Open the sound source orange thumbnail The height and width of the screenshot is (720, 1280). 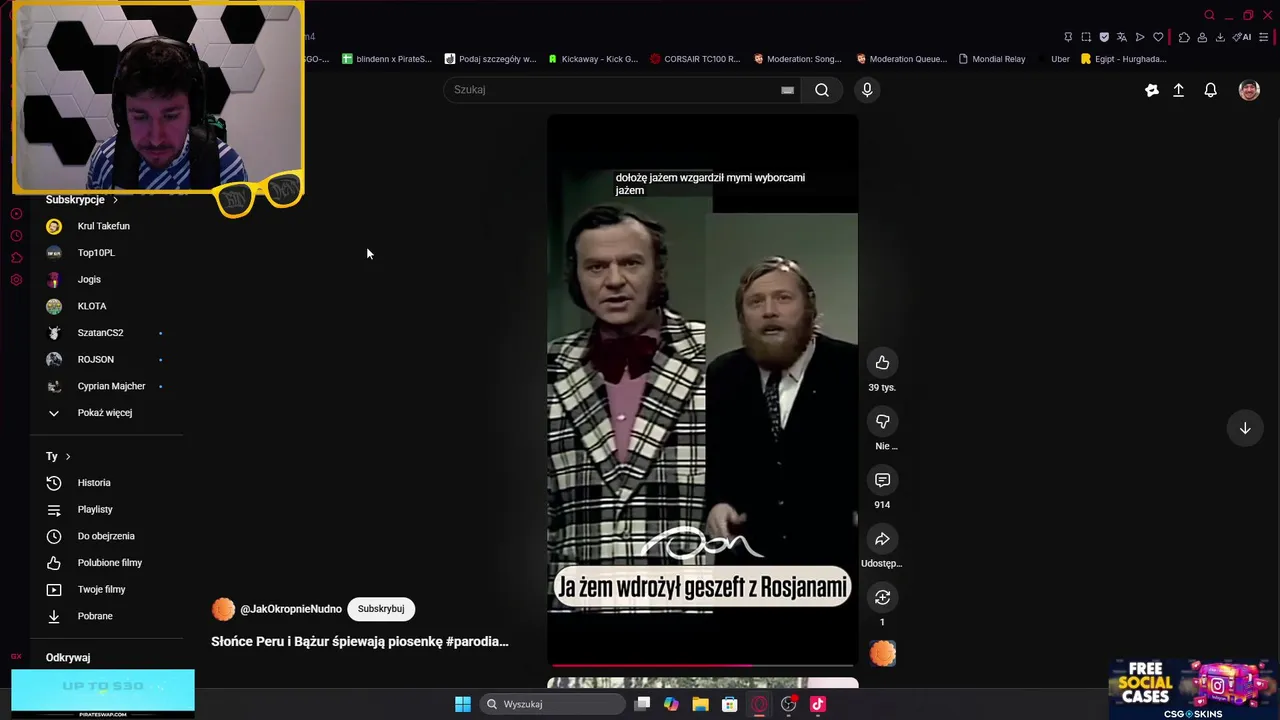882,654
